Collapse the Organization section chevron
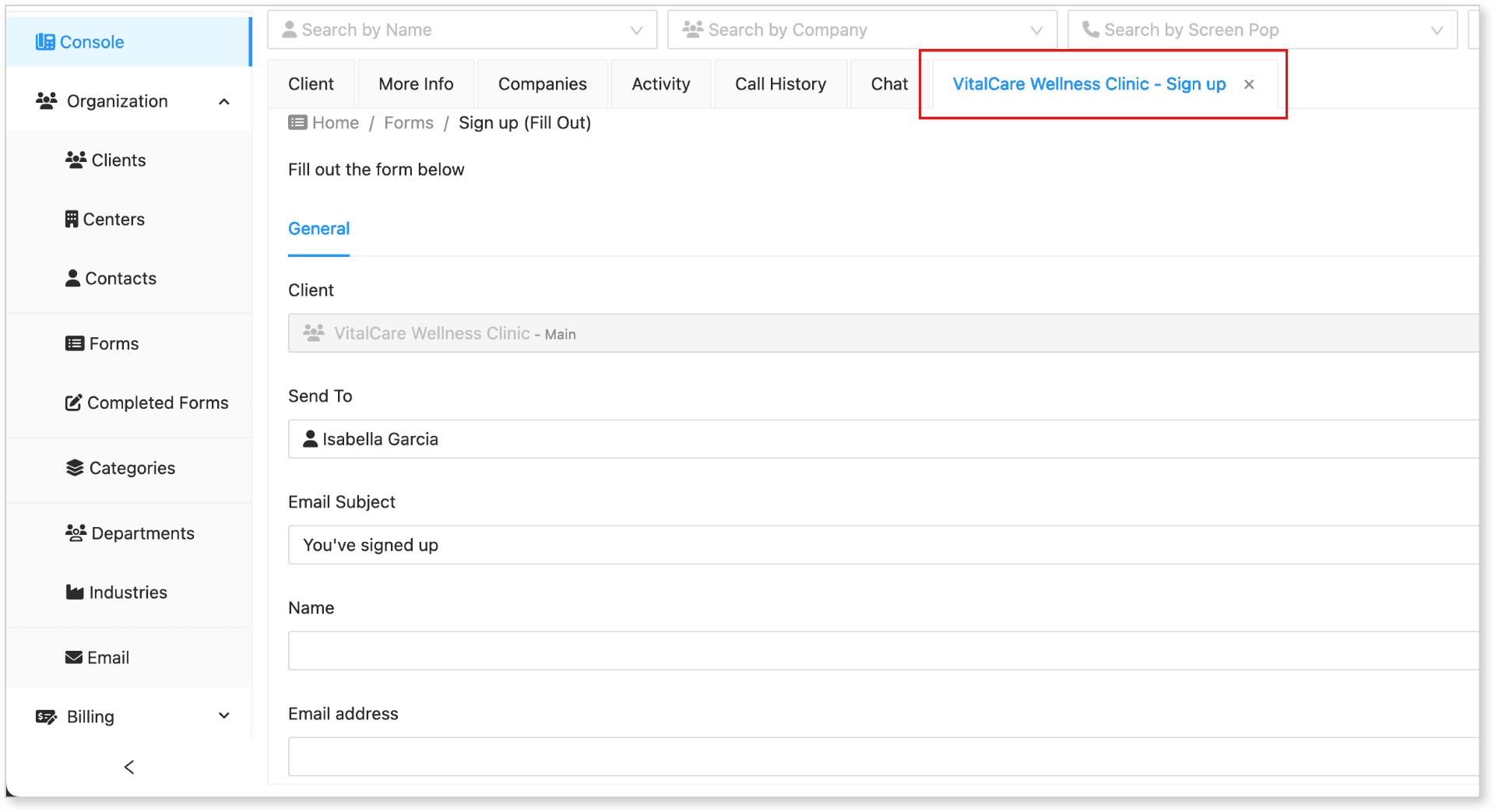1495x812 pixels. coord(224,102)
